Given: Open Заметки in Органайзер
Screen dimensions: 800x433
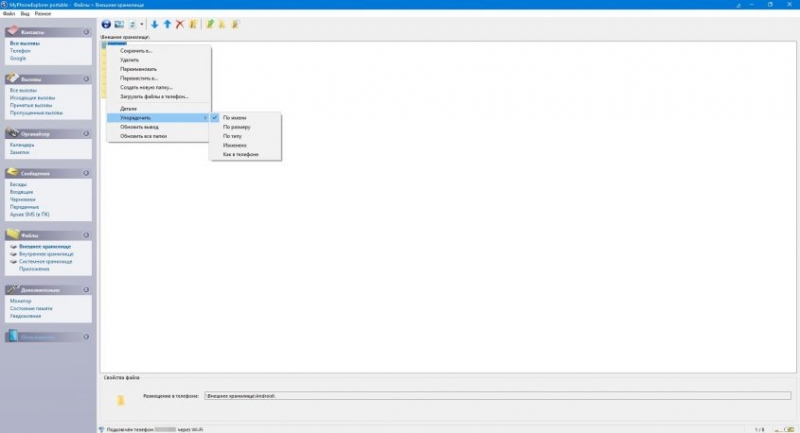Looking at the screenshot, I should [20, 152].
